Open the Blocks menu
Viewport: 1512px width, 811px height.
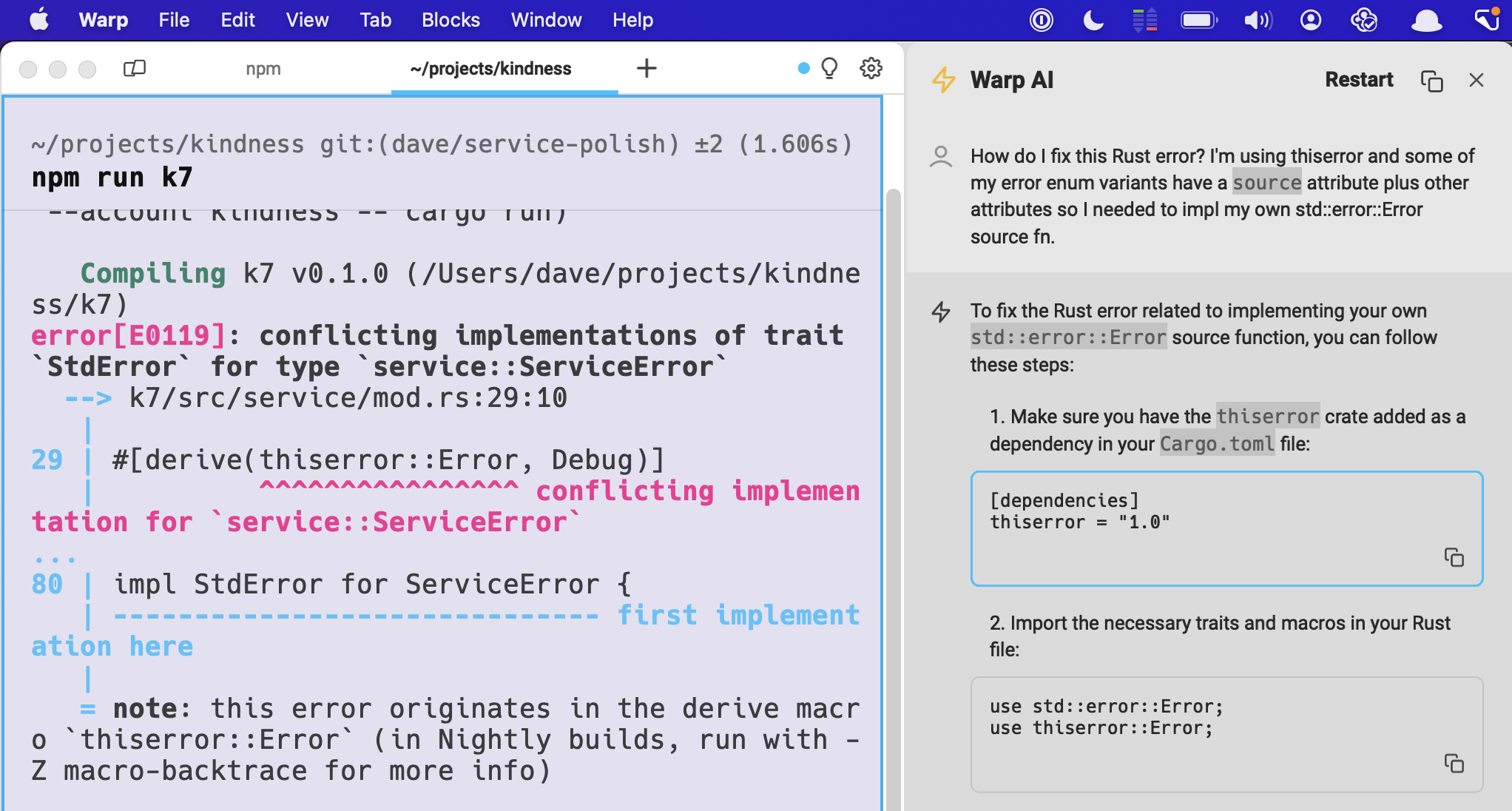[450, 20]
